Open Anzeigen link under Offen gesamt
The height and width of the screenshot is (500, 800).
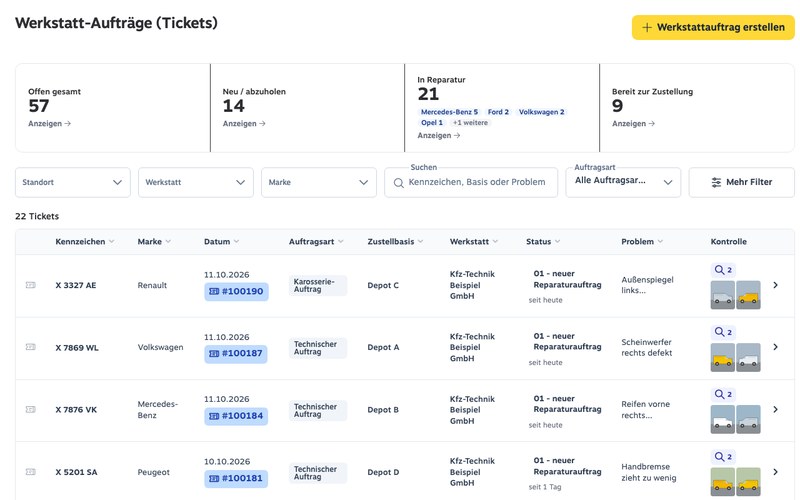click(49, 123)
